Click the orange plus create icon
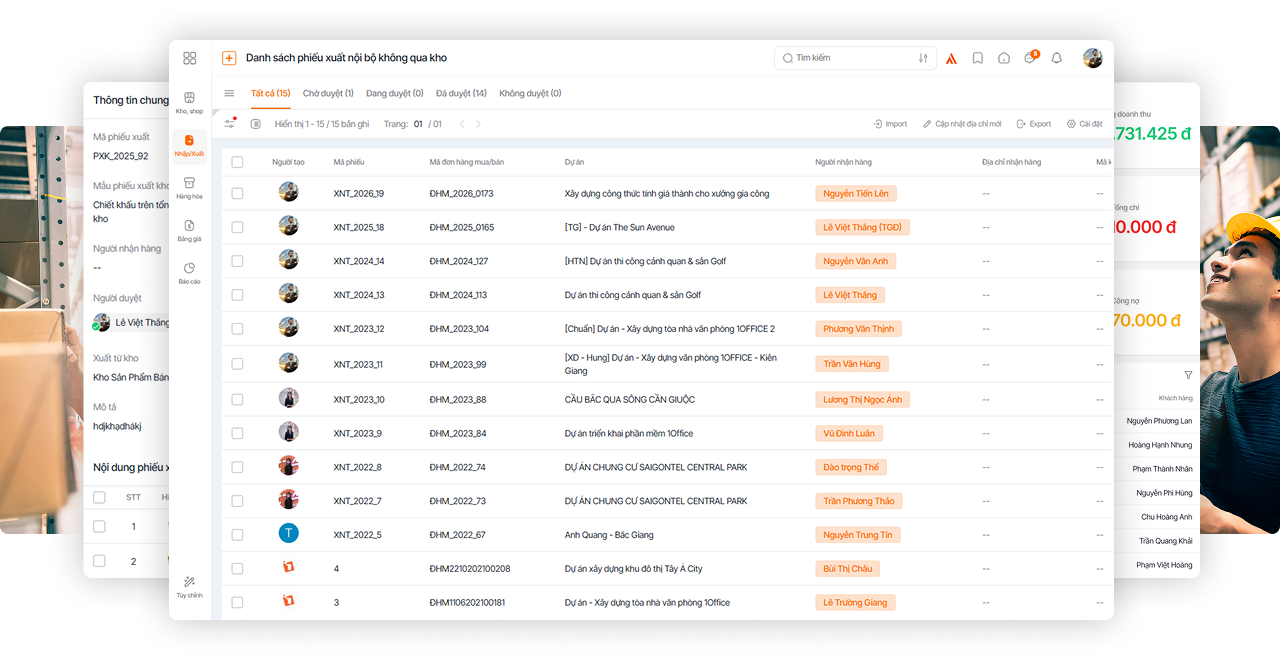This screenshot has height=660, width=1280. [x=229, y=58]
